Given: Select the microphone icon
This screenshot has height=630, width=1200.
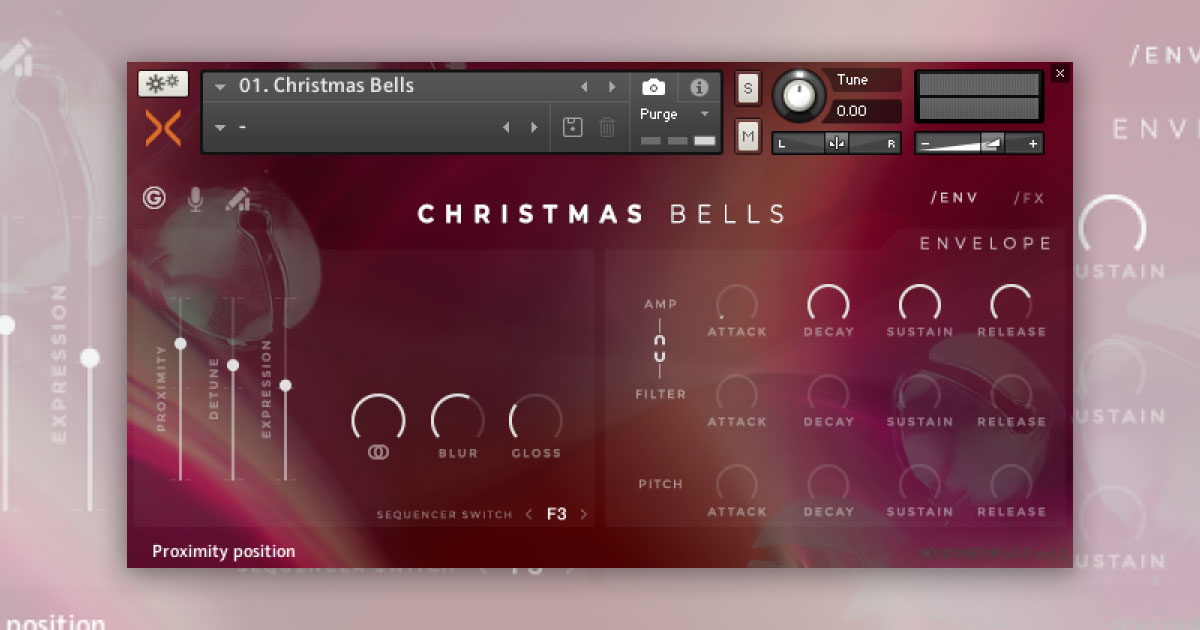Looking at the screenshot, I should [x=196, y=199].
